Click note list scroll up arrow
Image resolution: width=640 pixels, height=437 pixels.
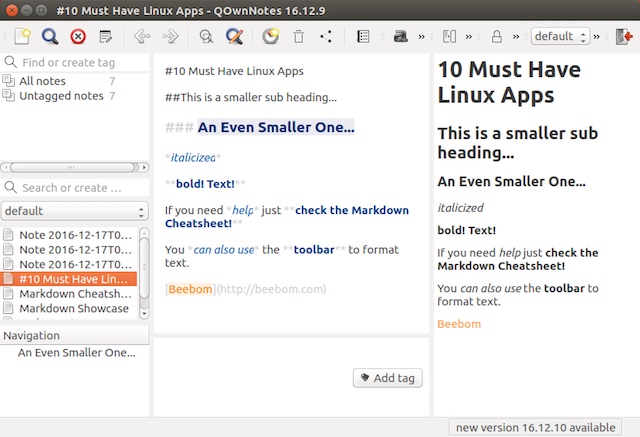coord(144,233)
